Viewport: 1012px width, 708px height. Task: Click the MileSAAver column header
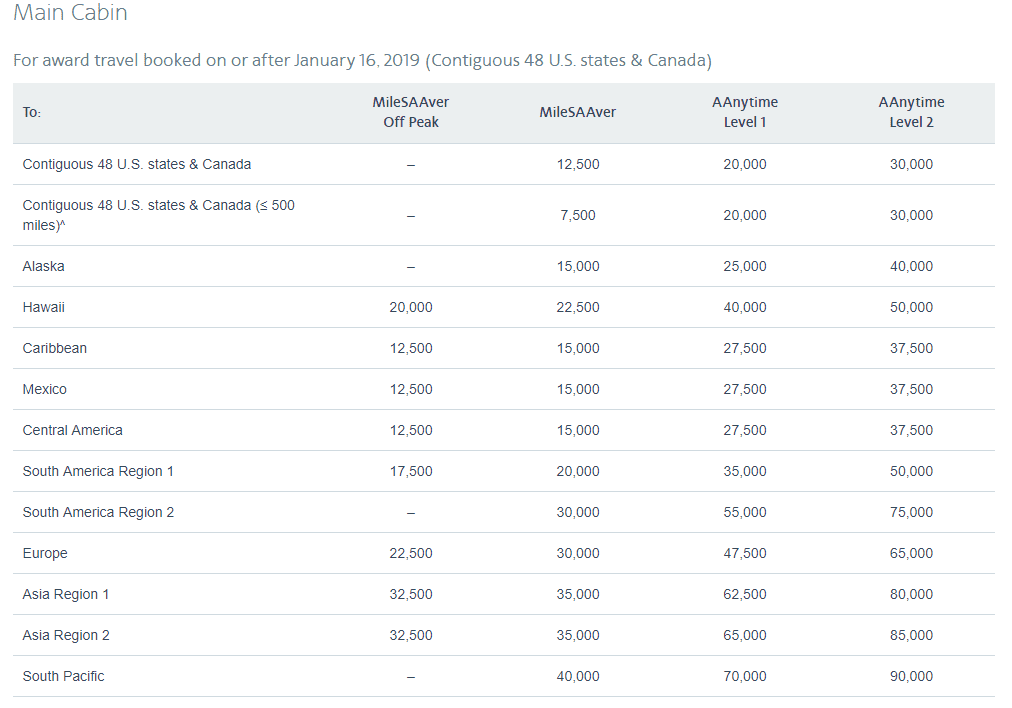coord(577,112)
